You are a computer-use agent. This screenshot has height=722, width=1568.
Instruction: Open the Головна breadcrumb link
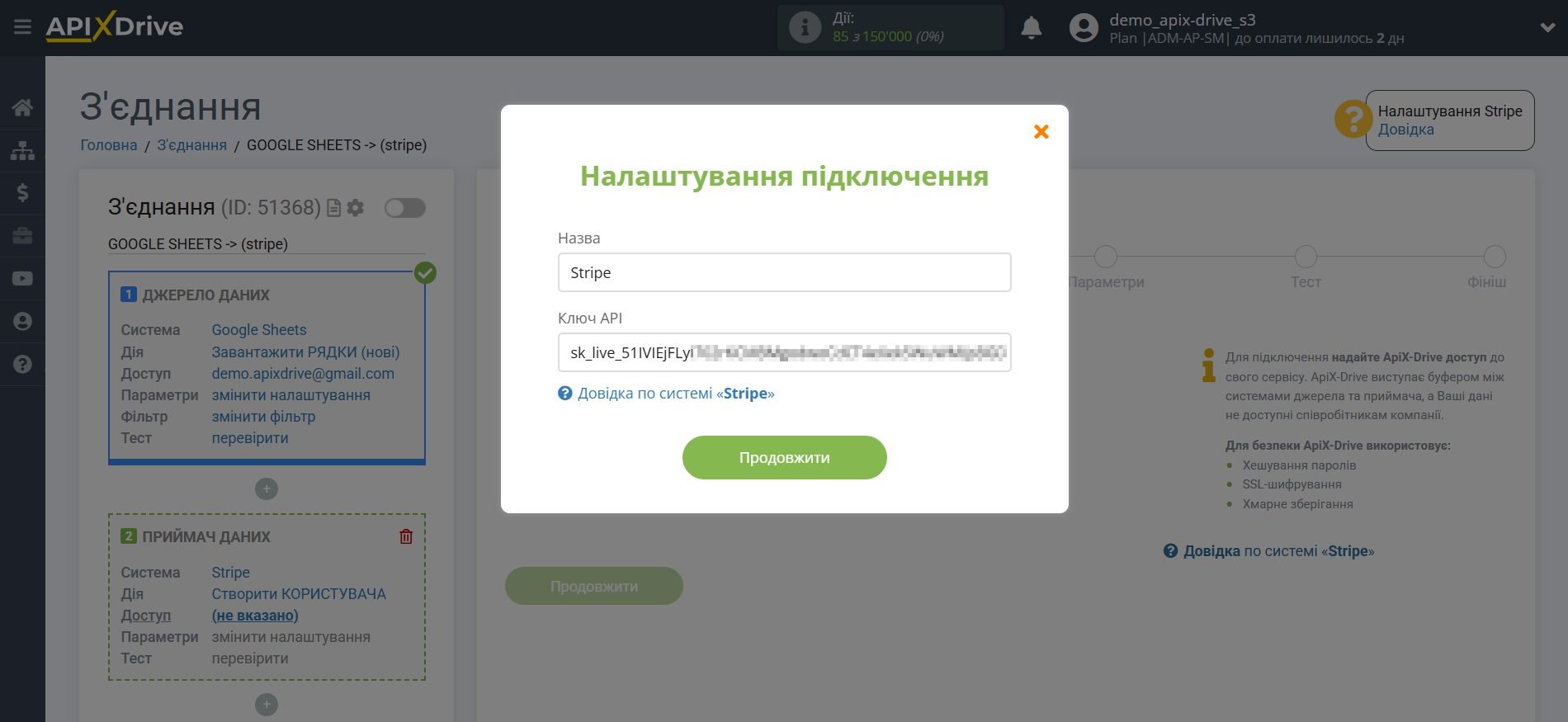click(109, 145)
